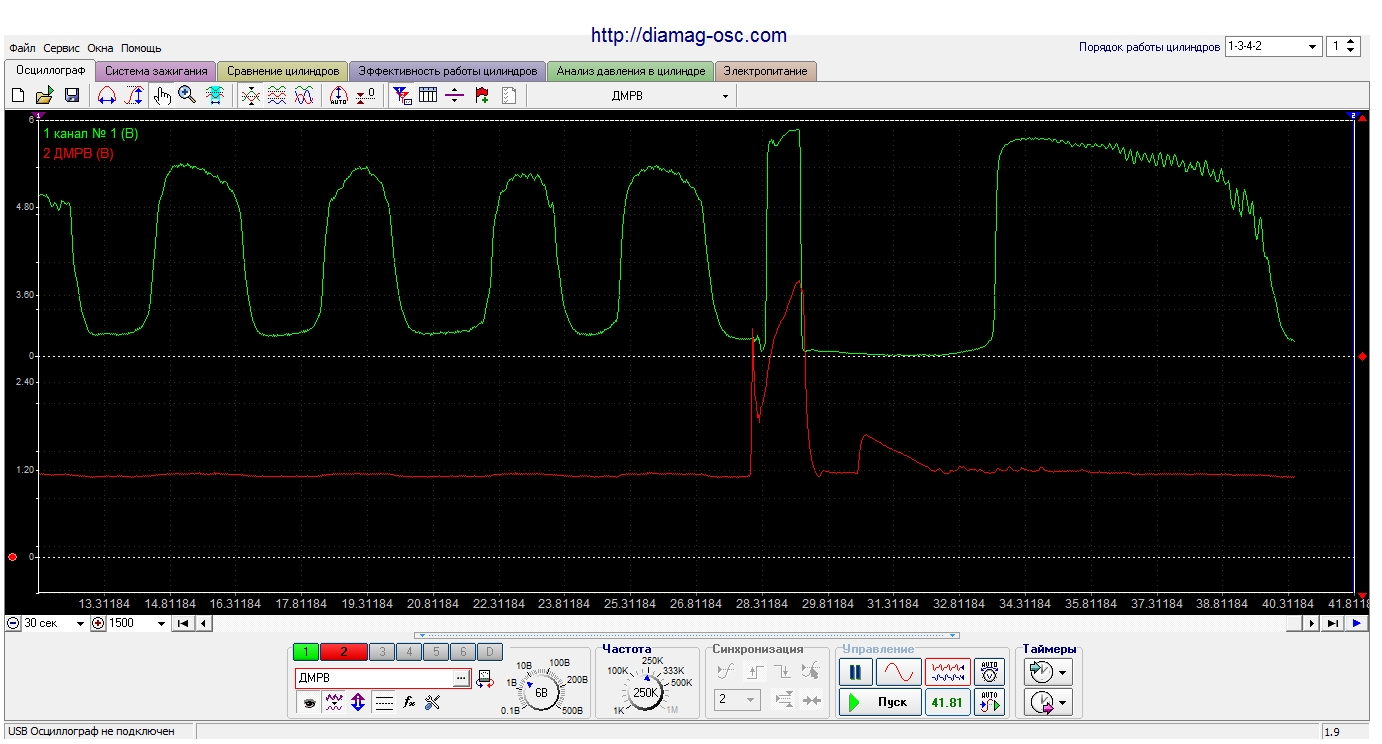This screenshot has height=744, width=1382.
Task: Adjust the cylinder number stepper
Action: coord(1351,46)
